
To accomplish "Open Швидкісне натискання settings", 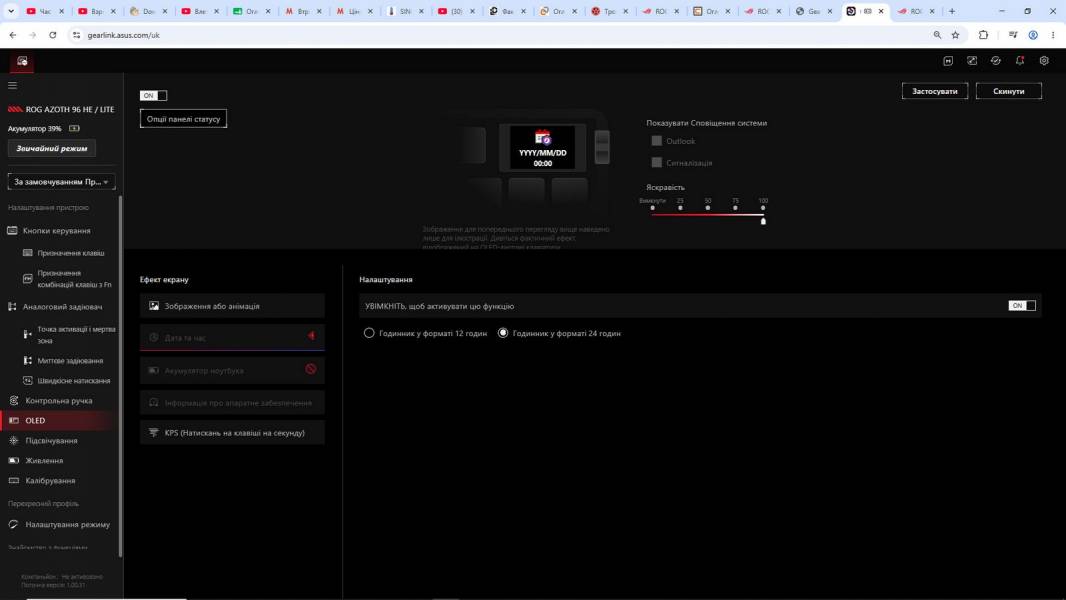I will point(73,381).
